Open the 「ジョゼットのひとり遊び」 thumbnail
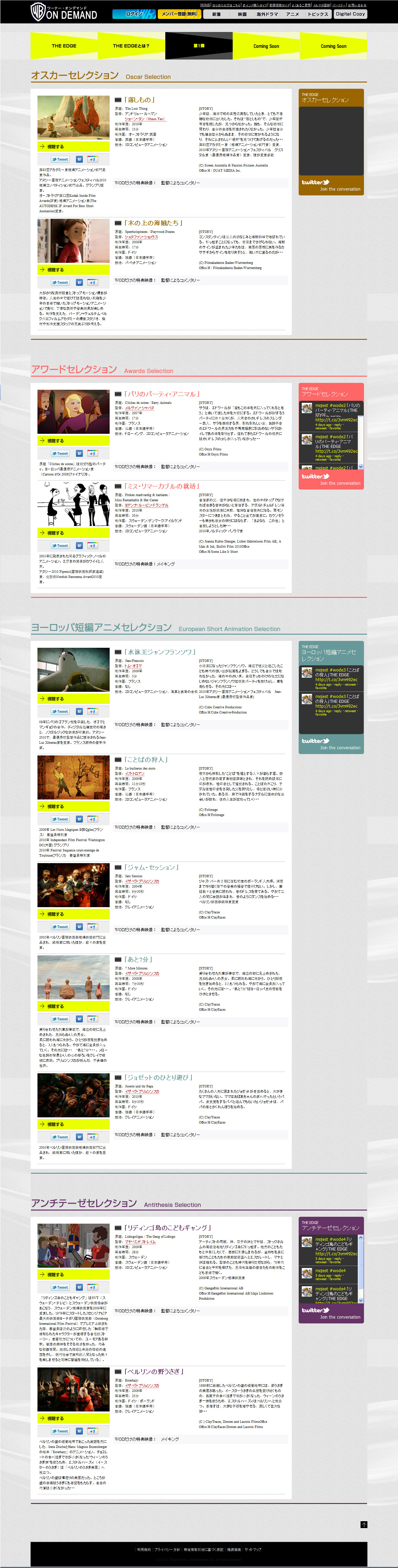 point(73,1094)
